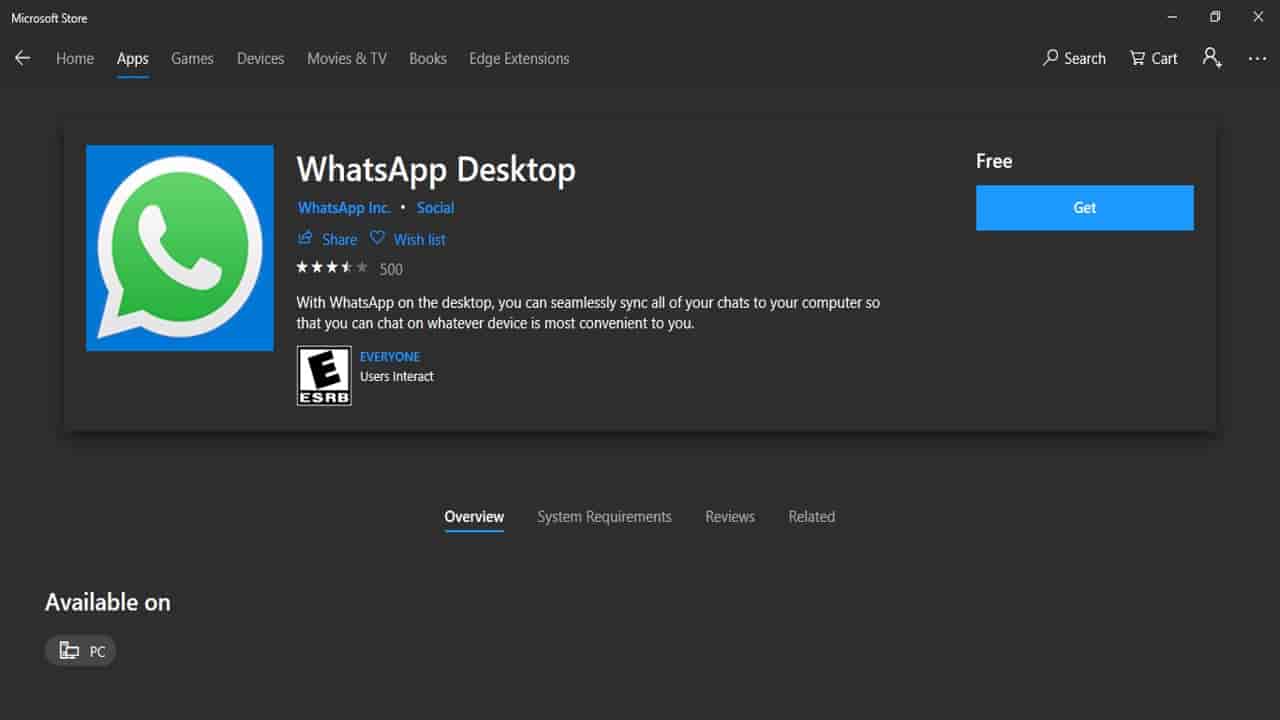Viewport: 1280px width, 720px height.
Task: Click the WhatsApp app logo image
Action: 180,248
